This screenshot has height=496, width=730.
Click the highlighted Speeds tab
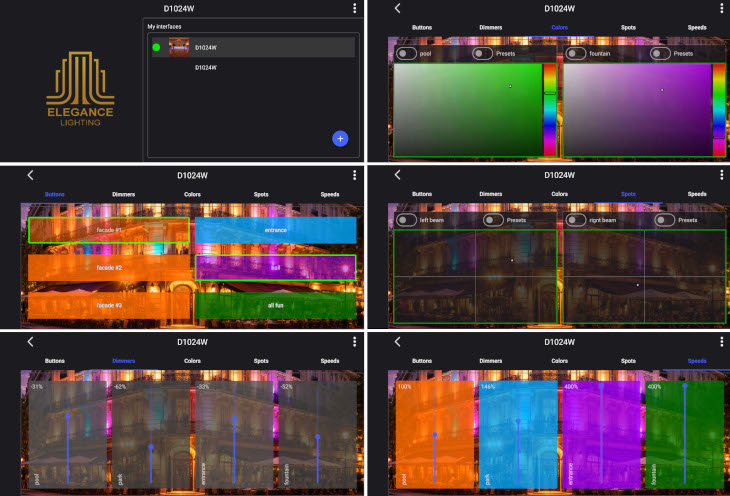click(x=697, y=360)
